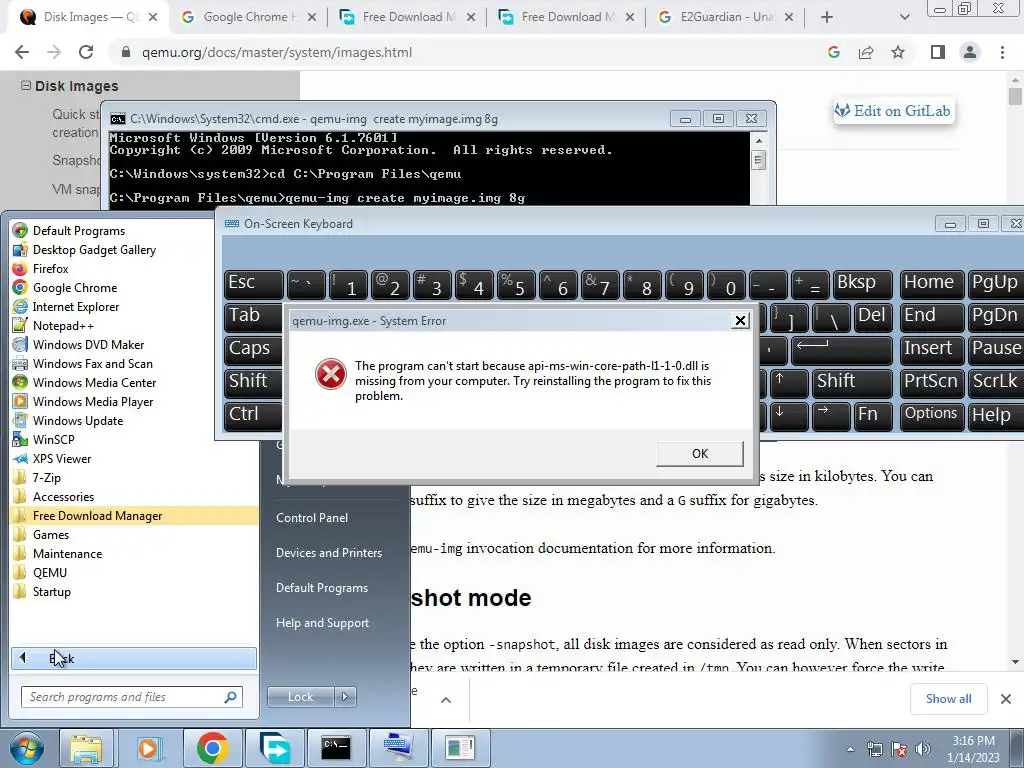Open Control Panel from the Start menu
Viewport: 1024px width, 768px height.
pos(312,517)
